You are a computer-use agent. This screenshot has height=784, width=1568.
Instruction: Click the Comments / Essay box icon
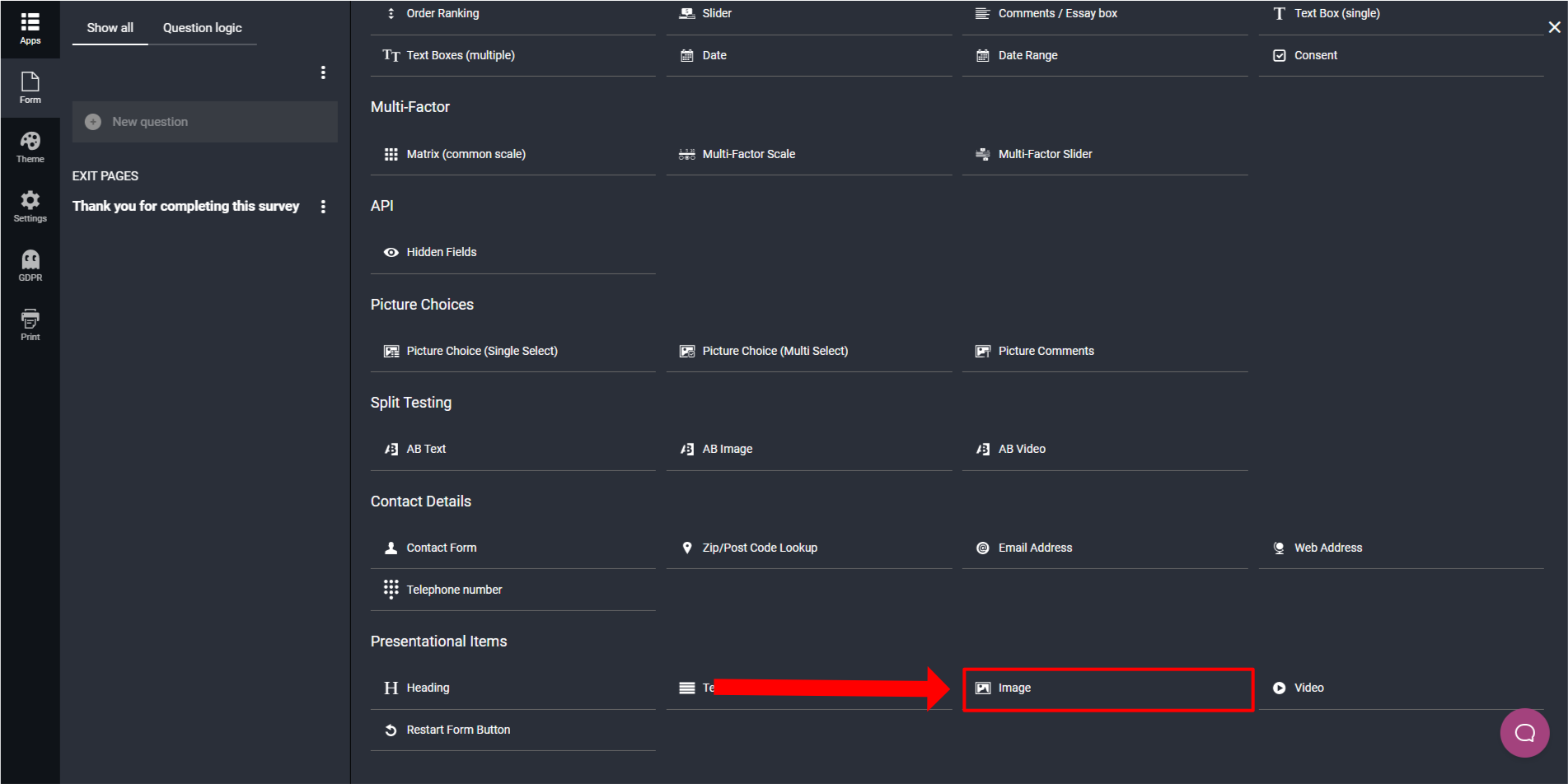(x=982, y=13)
